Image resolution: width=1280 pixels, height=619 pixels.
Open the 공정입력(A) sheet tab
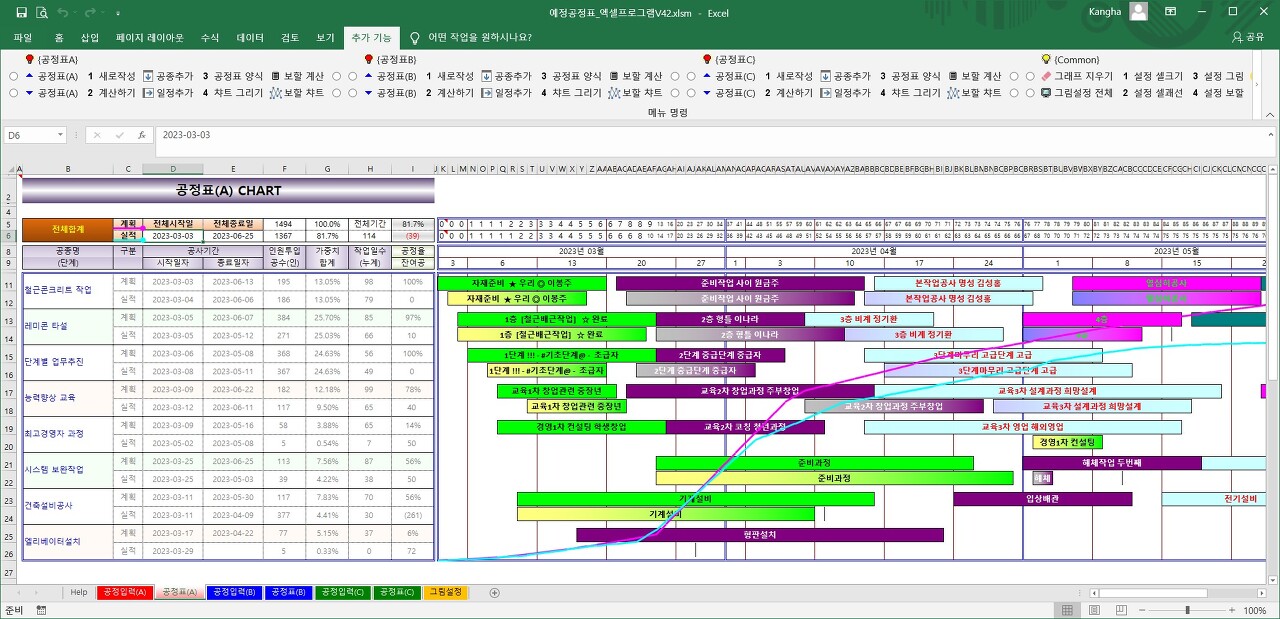click(125, 593)
